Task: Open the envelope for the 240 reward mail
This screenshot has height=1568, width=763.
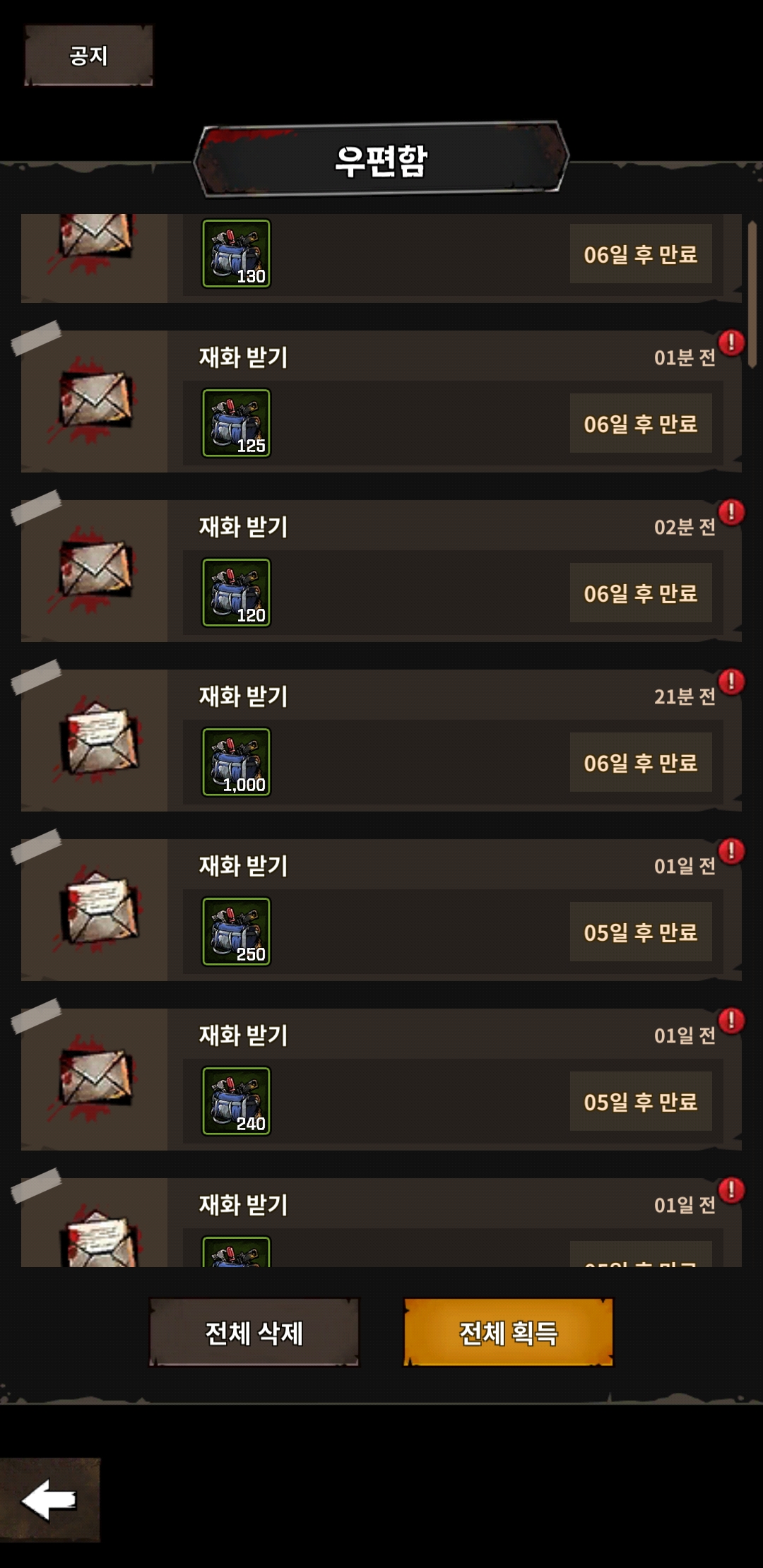Action: [x=95, y=1078]
